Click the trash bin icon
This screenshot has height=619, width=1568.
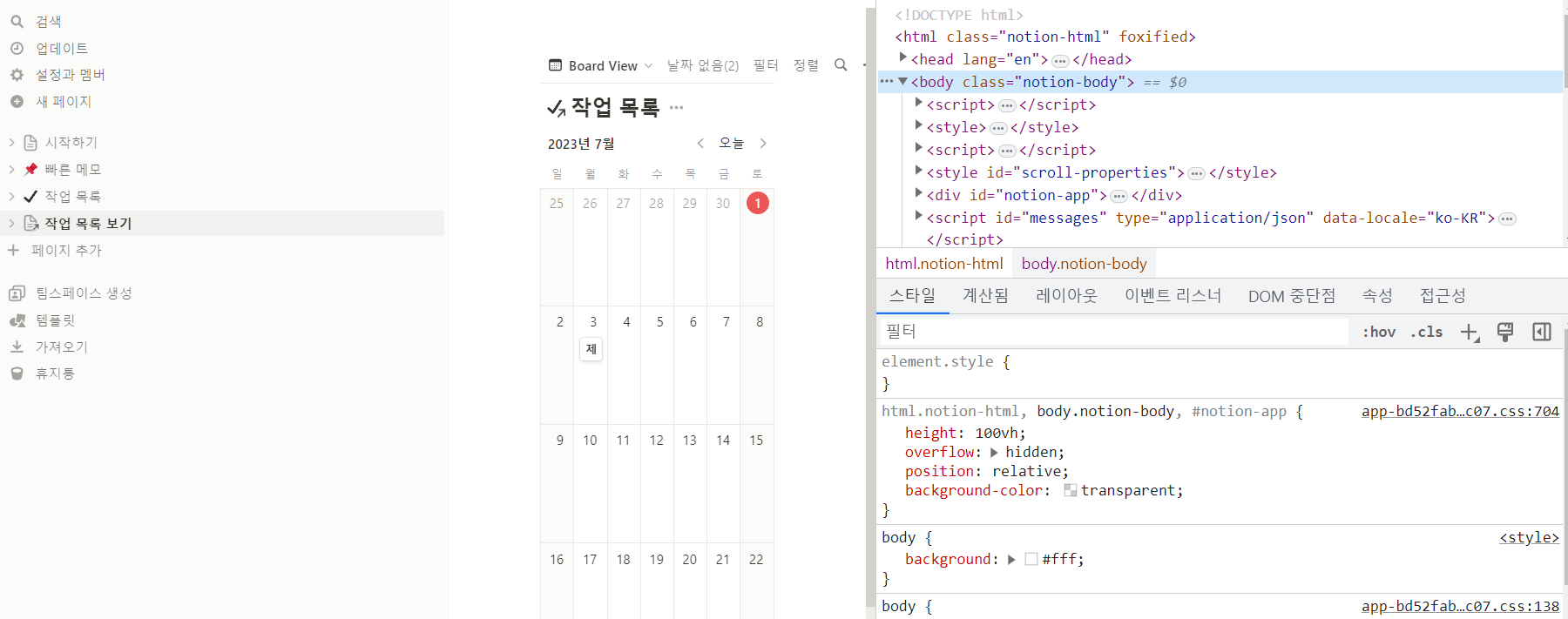point(17,373)
